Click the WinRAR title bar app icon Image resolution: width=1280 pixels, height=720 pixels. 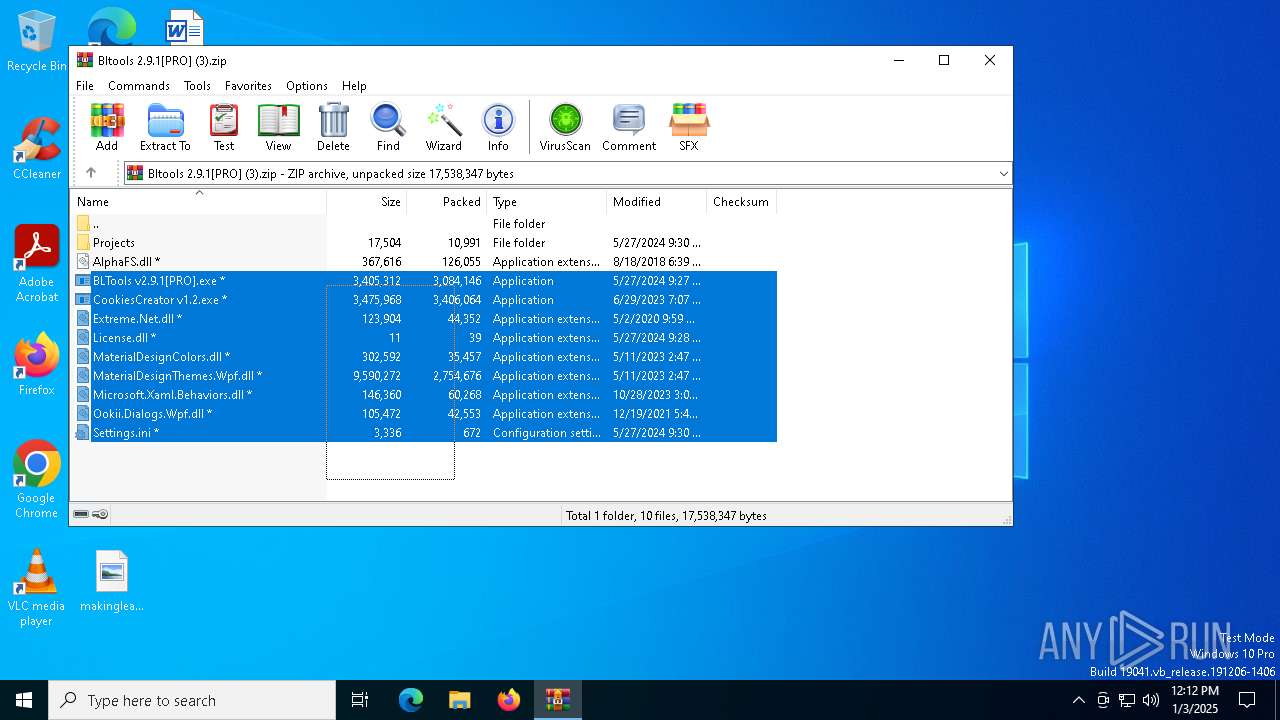tap(85, 60)
